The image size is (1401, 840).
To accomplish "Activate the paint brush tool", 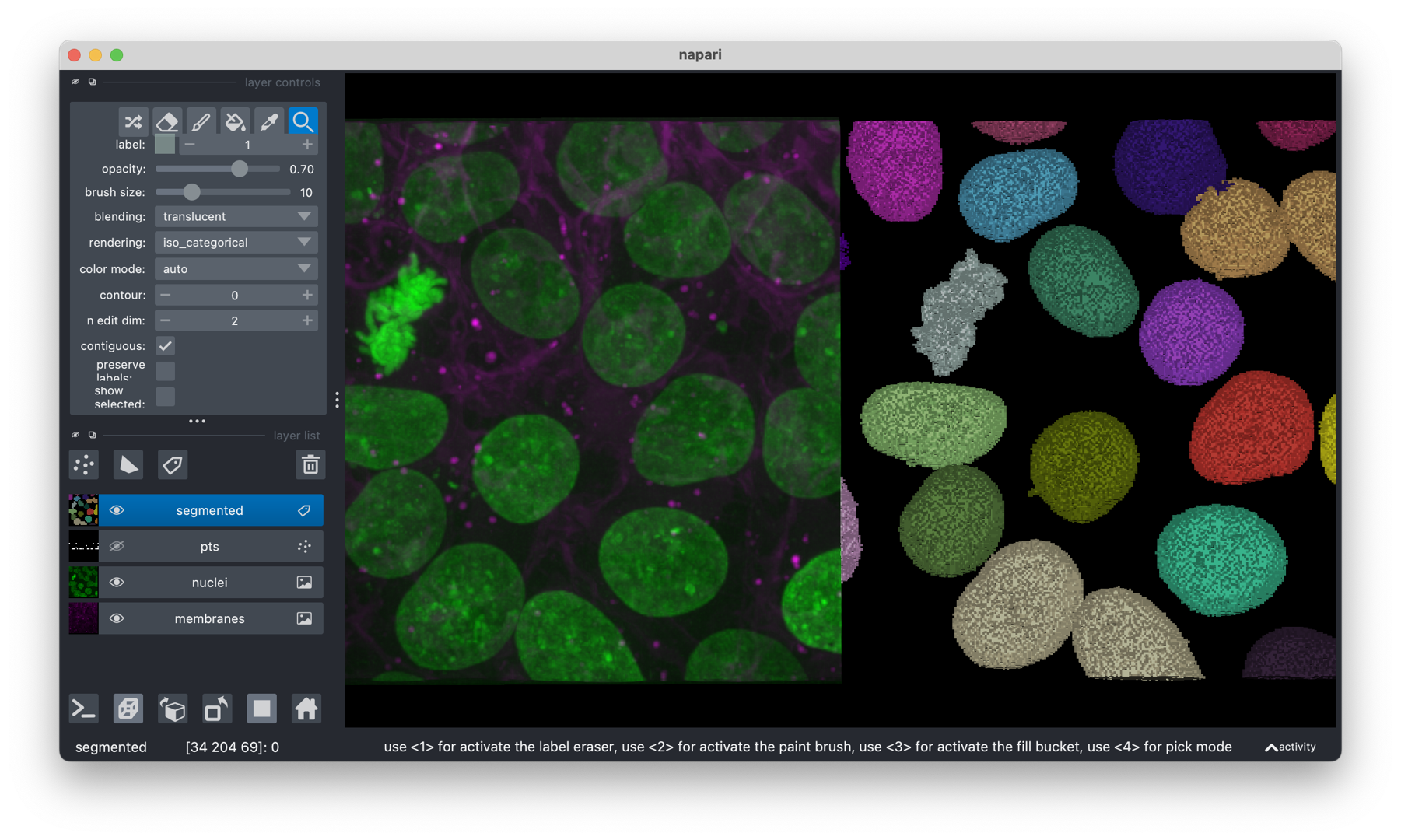I will pyautogui.click(x=201, y=122).
